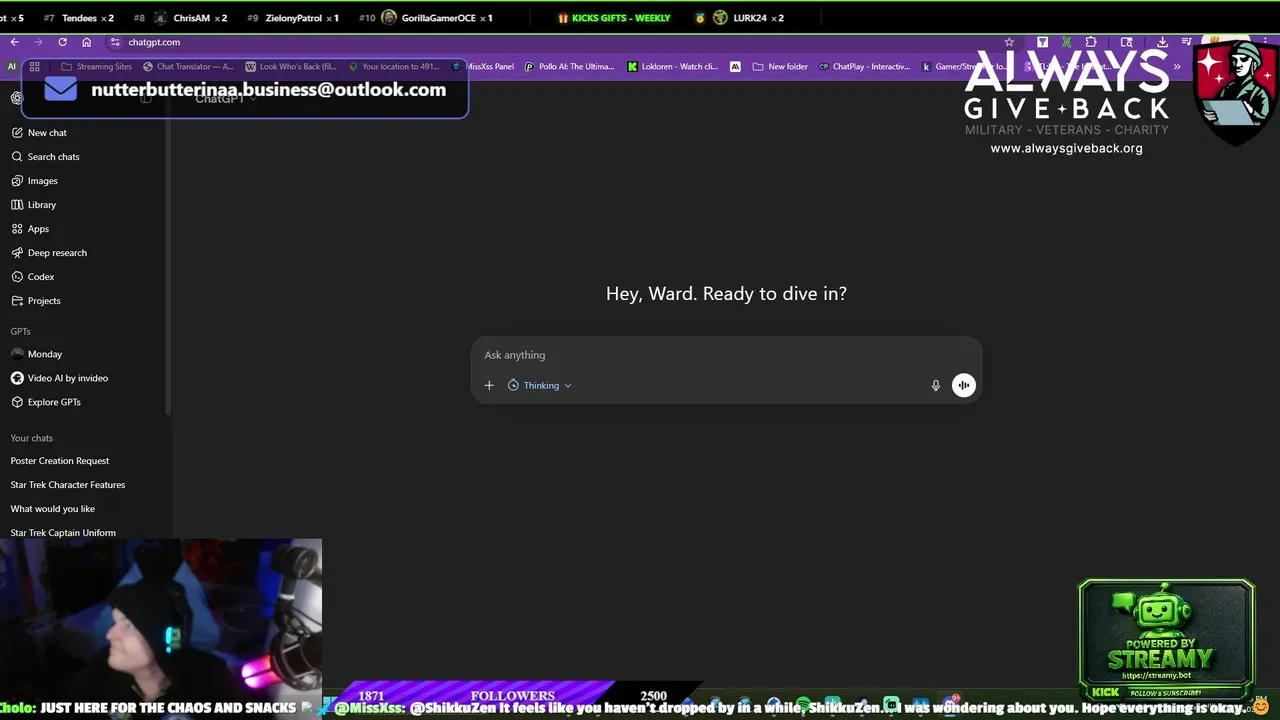The image size is (1280, 720).
Task: Open the Chrome extensions puzzle icon
Action: 1091,42
